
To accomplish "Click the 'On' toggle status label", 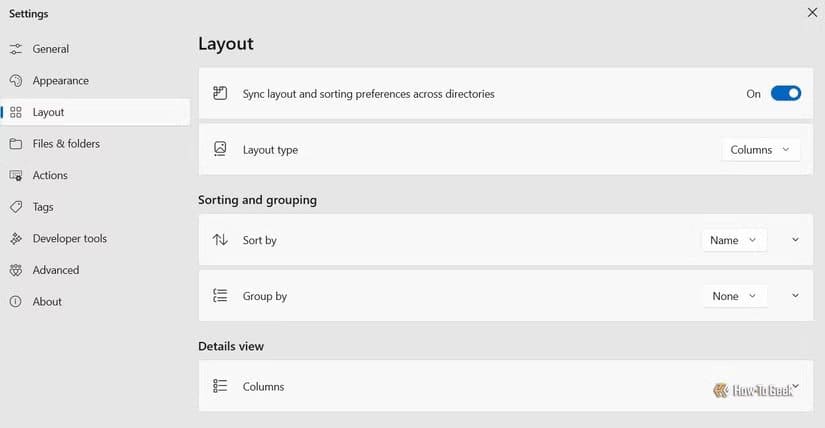I will pyautogui.click(x=753, y=94).
